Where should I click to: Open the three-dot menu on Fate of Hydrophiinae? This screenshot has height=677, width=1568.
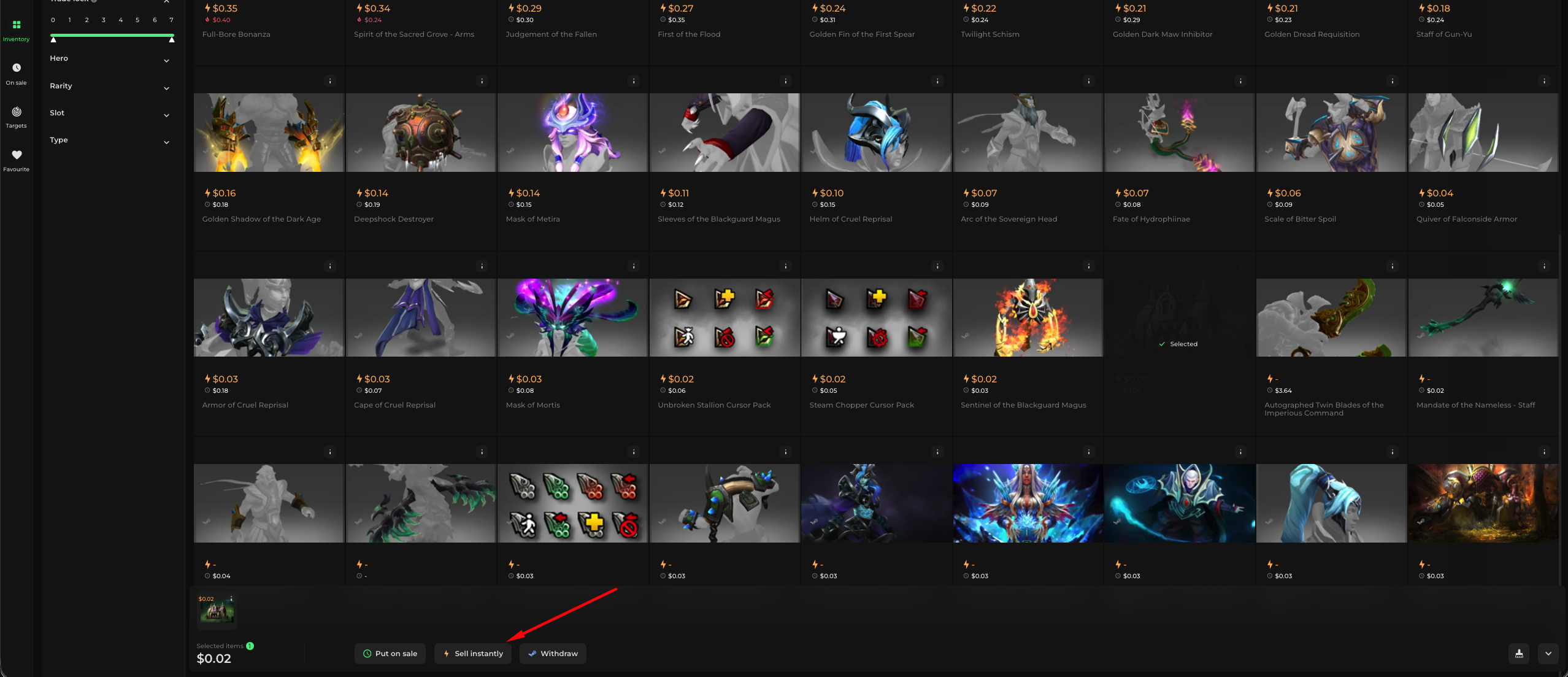1240,81
